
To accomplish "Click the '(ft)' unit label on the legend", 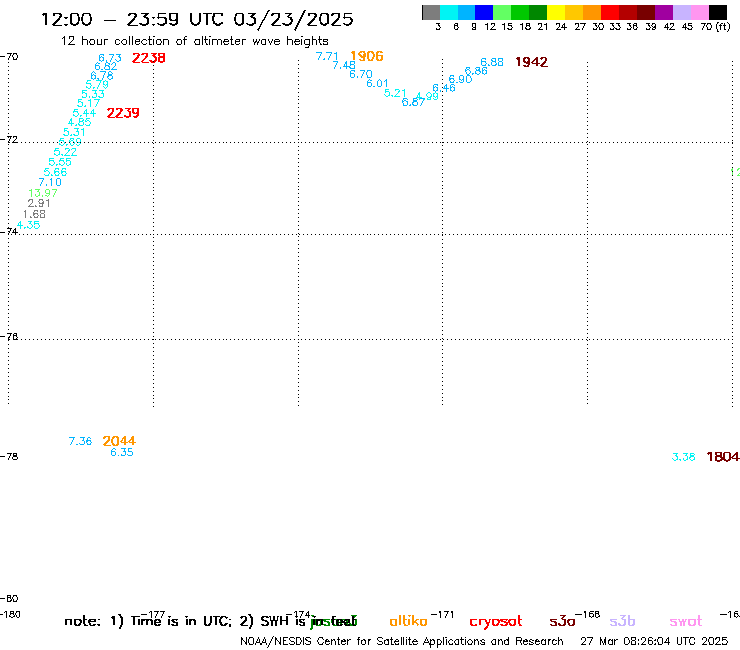I will (723, 27).
